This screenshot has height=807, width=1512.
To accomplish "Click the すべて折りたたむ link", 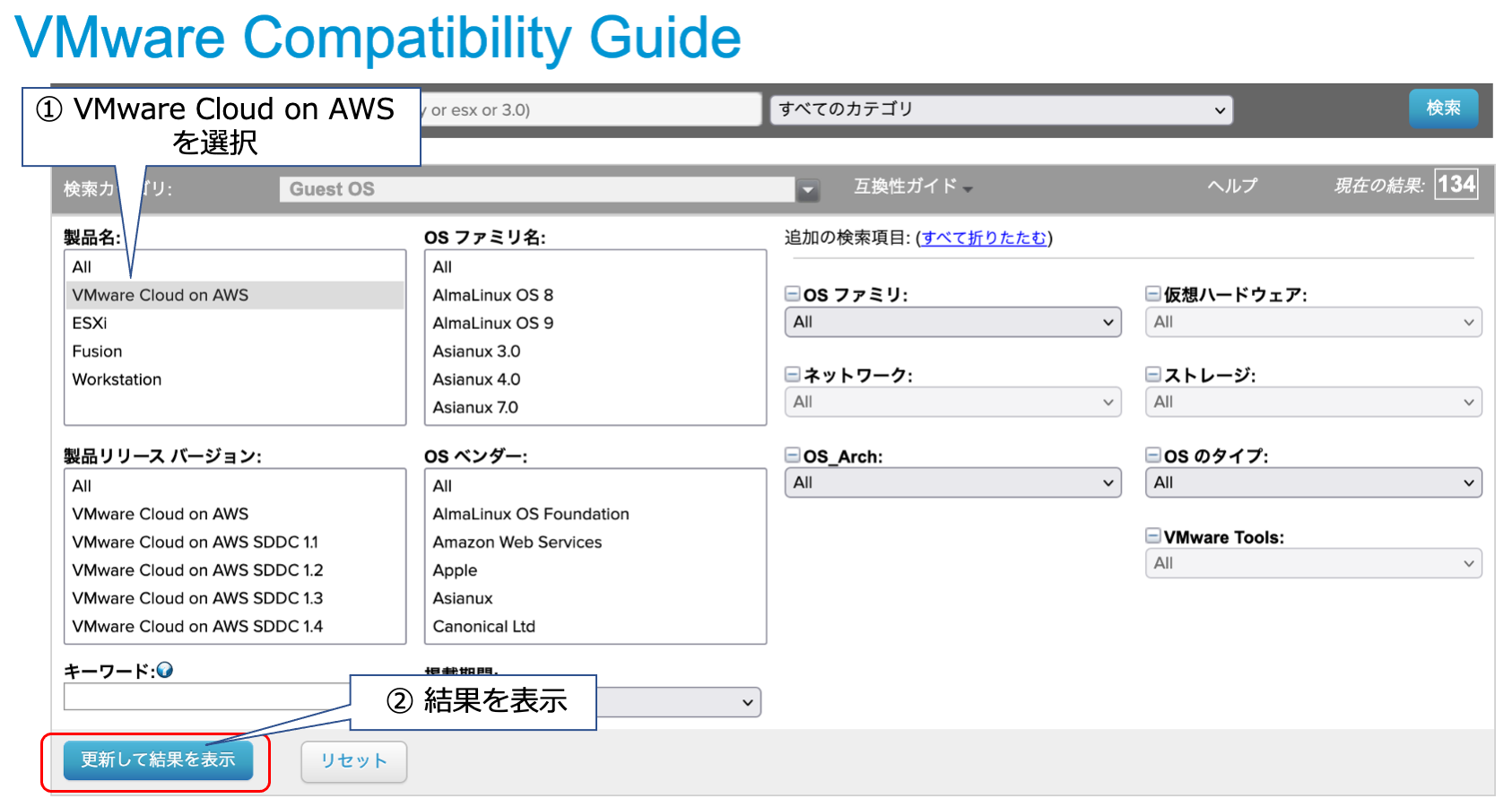I will (x=984, y=238).
